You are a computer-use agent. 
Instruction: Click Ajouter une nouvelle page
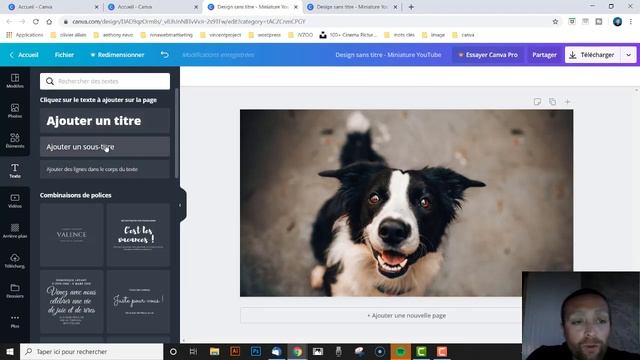pos(407,316)
